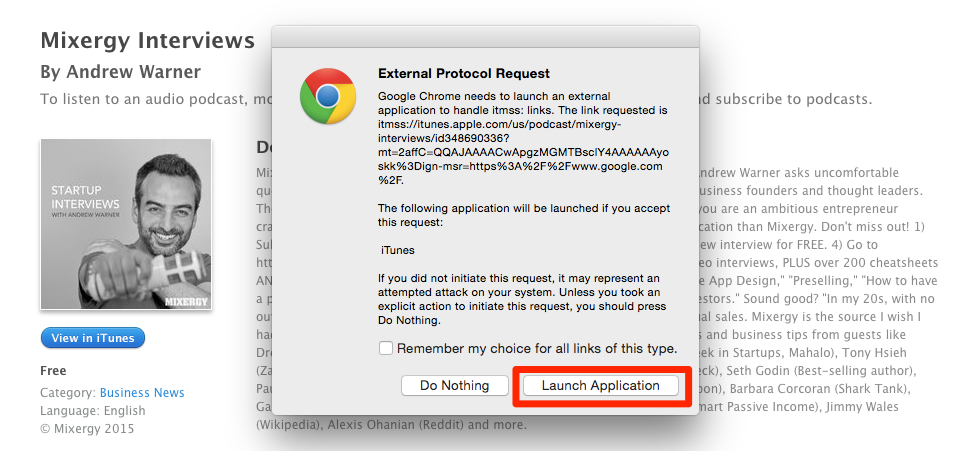Open podcast with View in iTunes button
976x451 pixels.
93,338
